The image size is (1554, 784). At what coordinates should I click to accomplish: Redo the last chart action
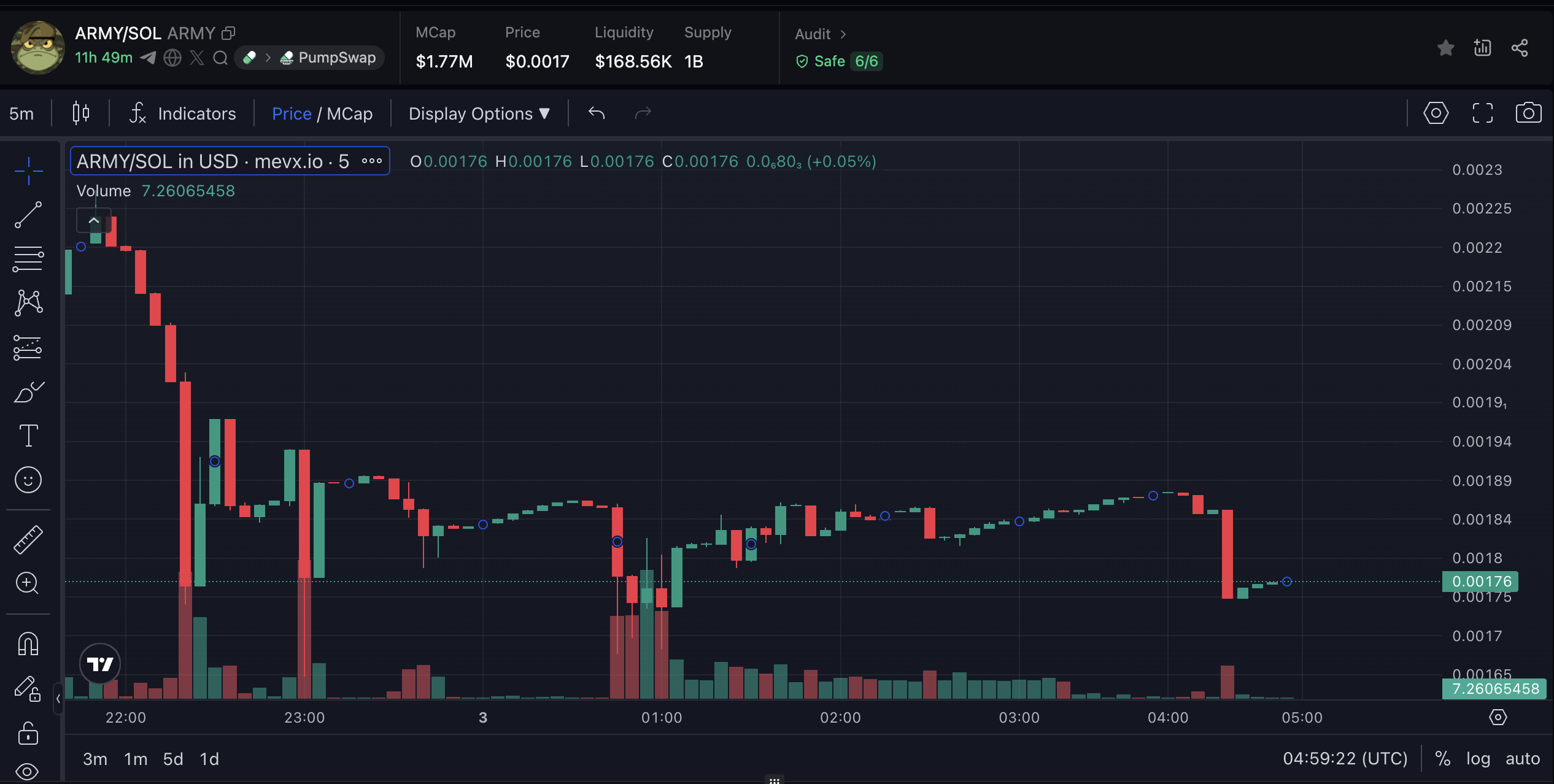(643, 113)
